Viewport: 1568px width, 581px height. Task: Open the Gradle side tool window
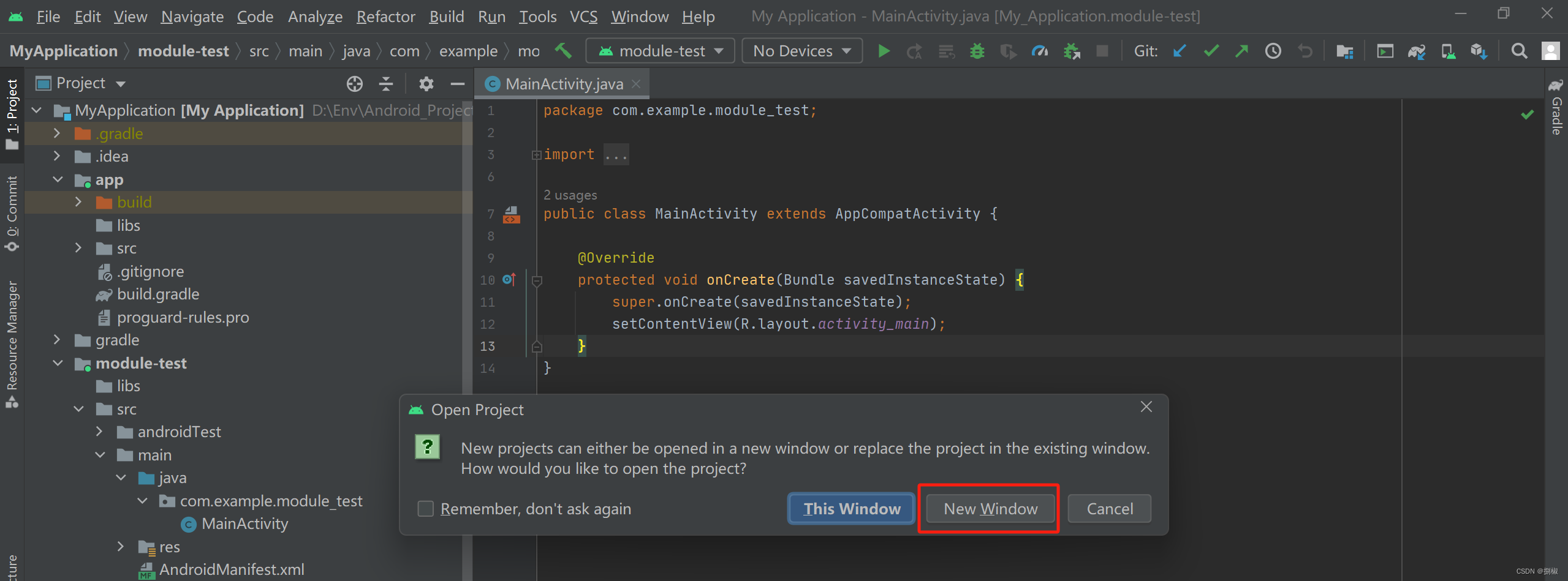1556,107
